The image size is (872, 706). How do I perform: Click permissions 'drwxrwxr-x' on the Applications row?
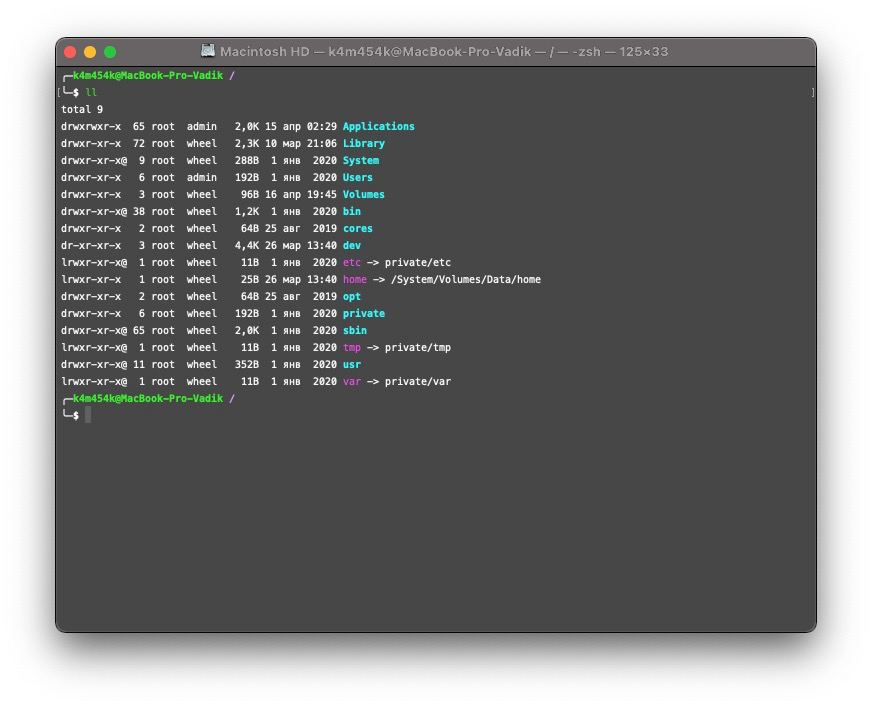91,126
